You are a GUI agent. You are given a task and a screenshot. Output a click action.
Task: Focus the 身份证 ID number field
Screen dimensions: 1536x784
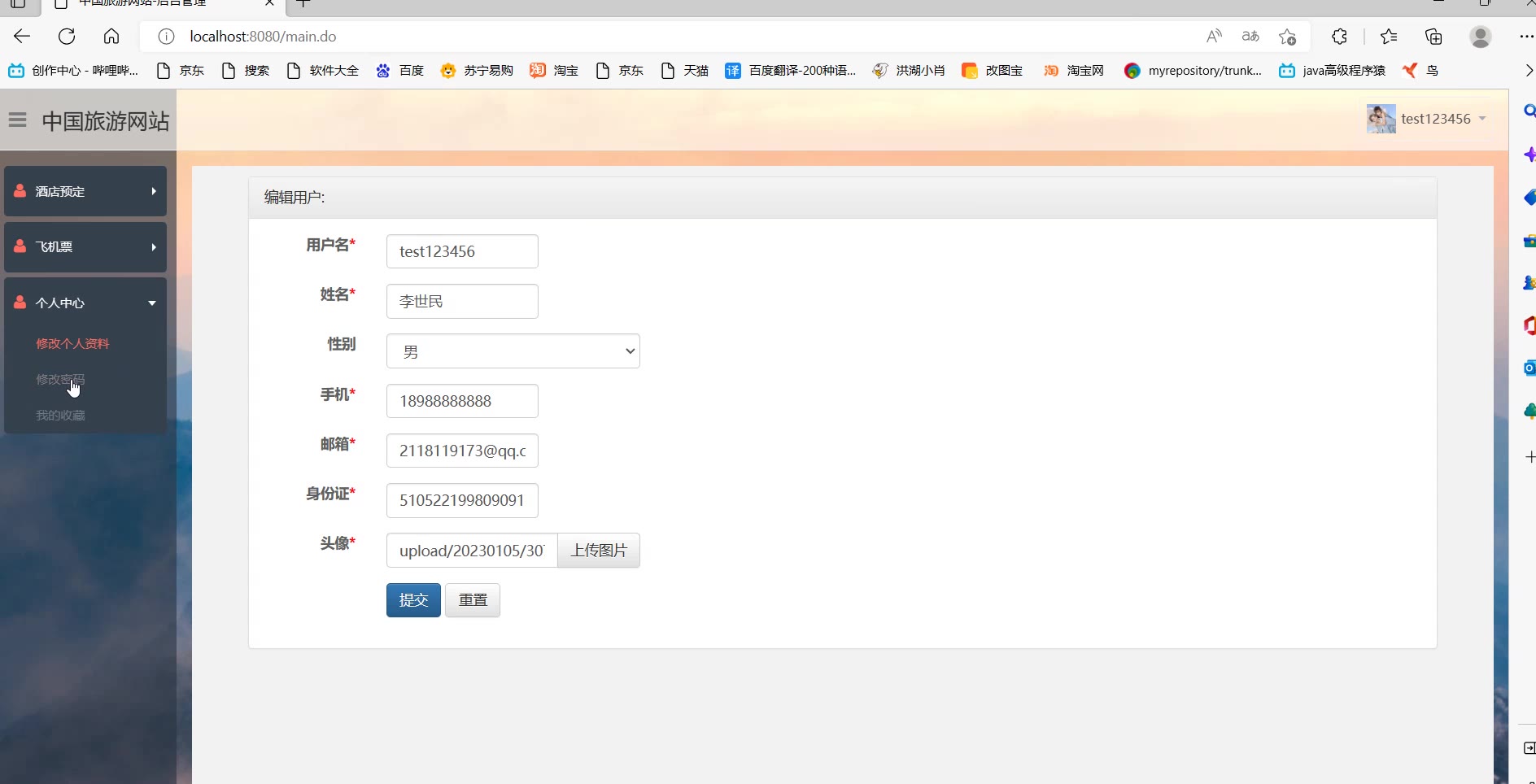462,500
